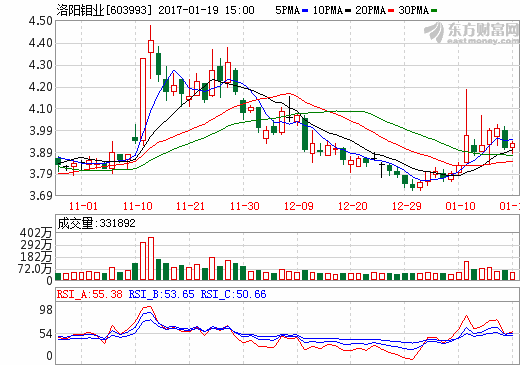The height and width of the screenshot is (365, 520).
Task: Select the 30PMA legend label
Action: tap(413, 10)
